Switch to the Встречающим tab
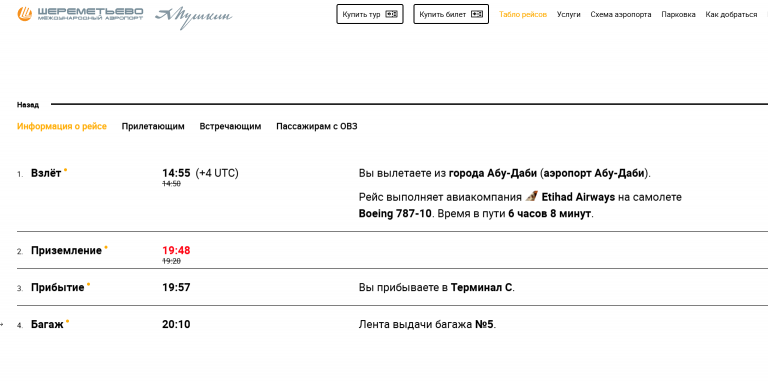This screenshot has width=768, height=383. pyautogui.click(x=230, y=126)
